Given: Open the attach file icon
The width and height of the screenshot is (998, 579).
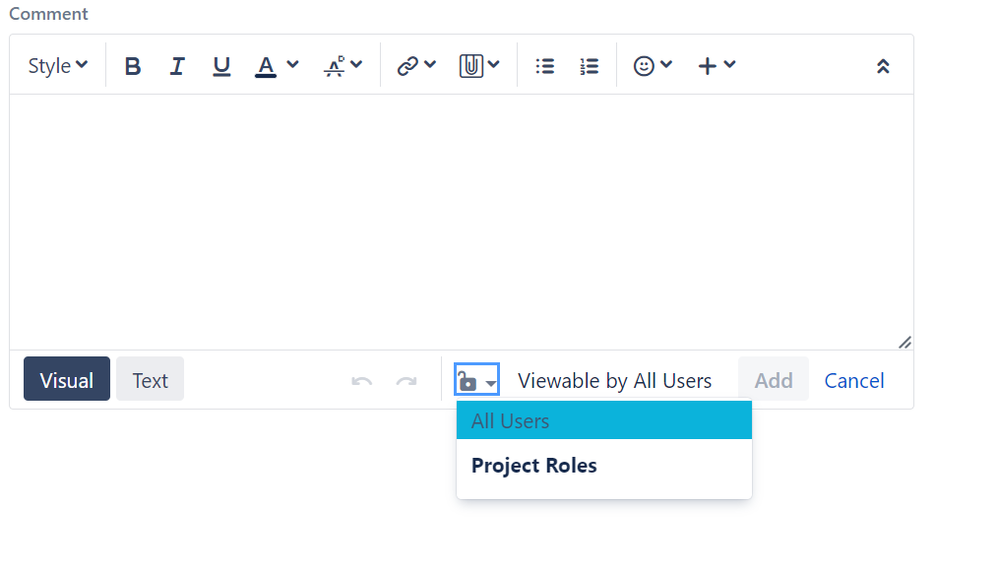Looking at the screenshot, I should [x=472, y=65].
